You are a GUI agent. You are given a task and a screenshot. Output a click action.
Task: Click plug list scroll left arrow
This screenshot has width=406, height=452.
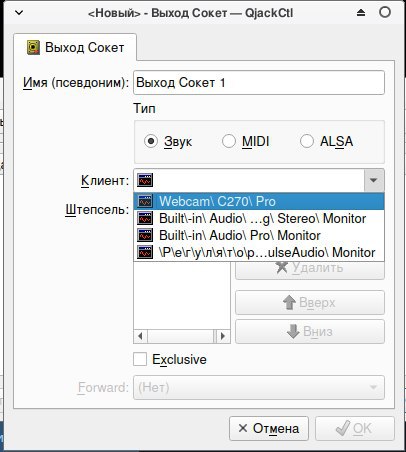click(x=140, y=336)
